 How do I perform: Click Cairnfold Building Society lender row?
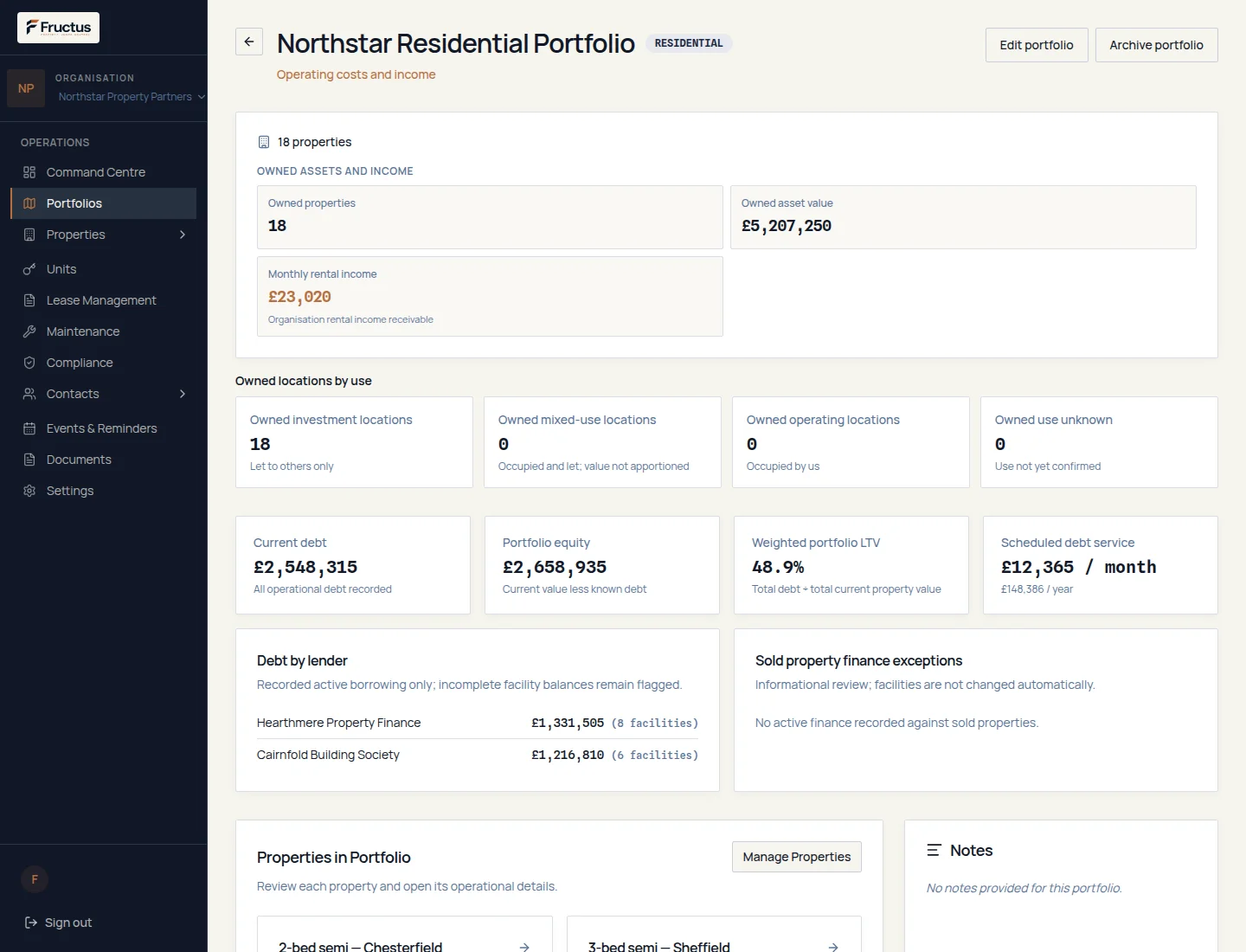(478, 755)
